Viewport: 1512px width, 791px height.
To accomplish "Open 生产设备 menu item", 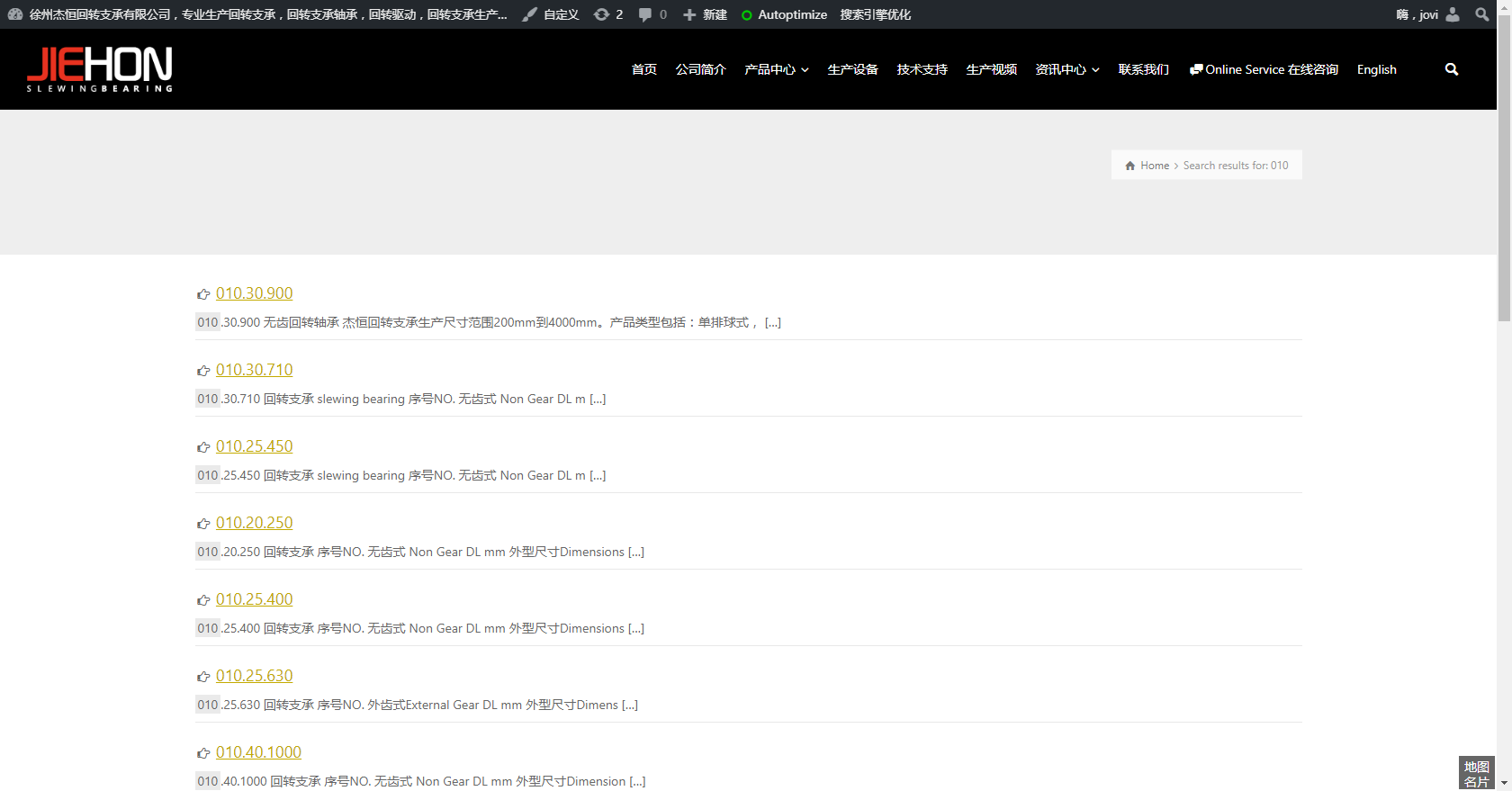I will tap(852, 69).
